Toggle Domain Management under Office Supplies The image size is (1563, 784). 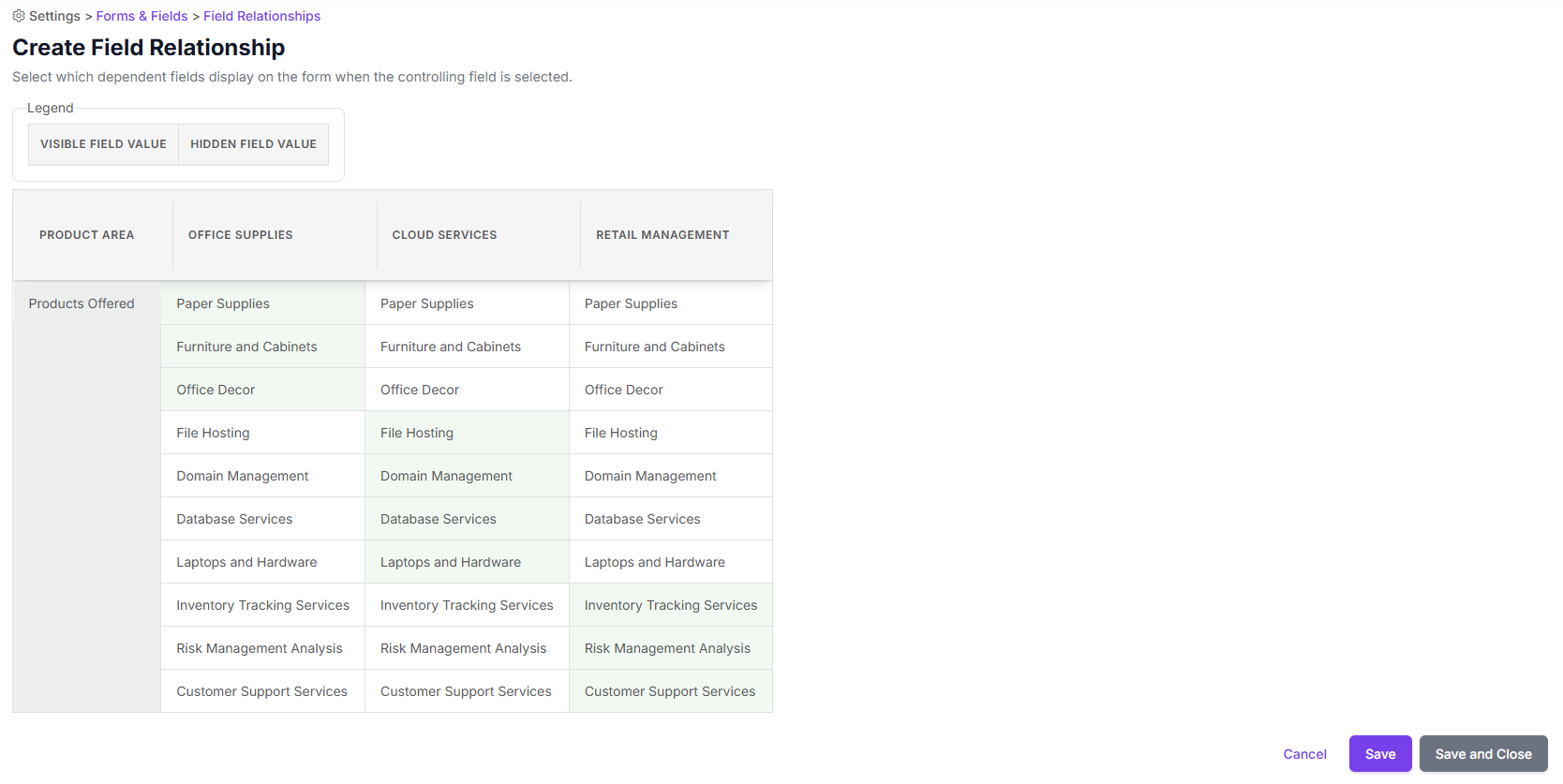pyautogui.click(x=262, y=476)
